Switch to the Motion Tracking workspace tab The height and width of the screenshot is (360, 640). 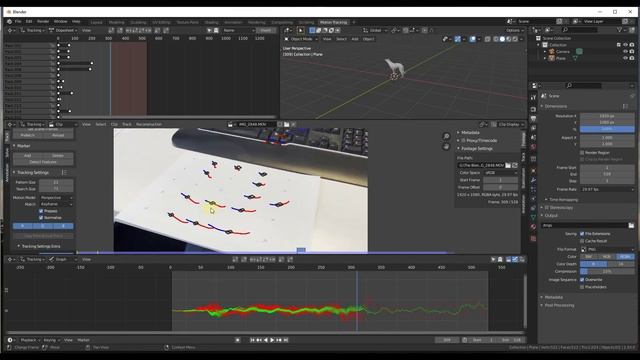tap(333, 22)
